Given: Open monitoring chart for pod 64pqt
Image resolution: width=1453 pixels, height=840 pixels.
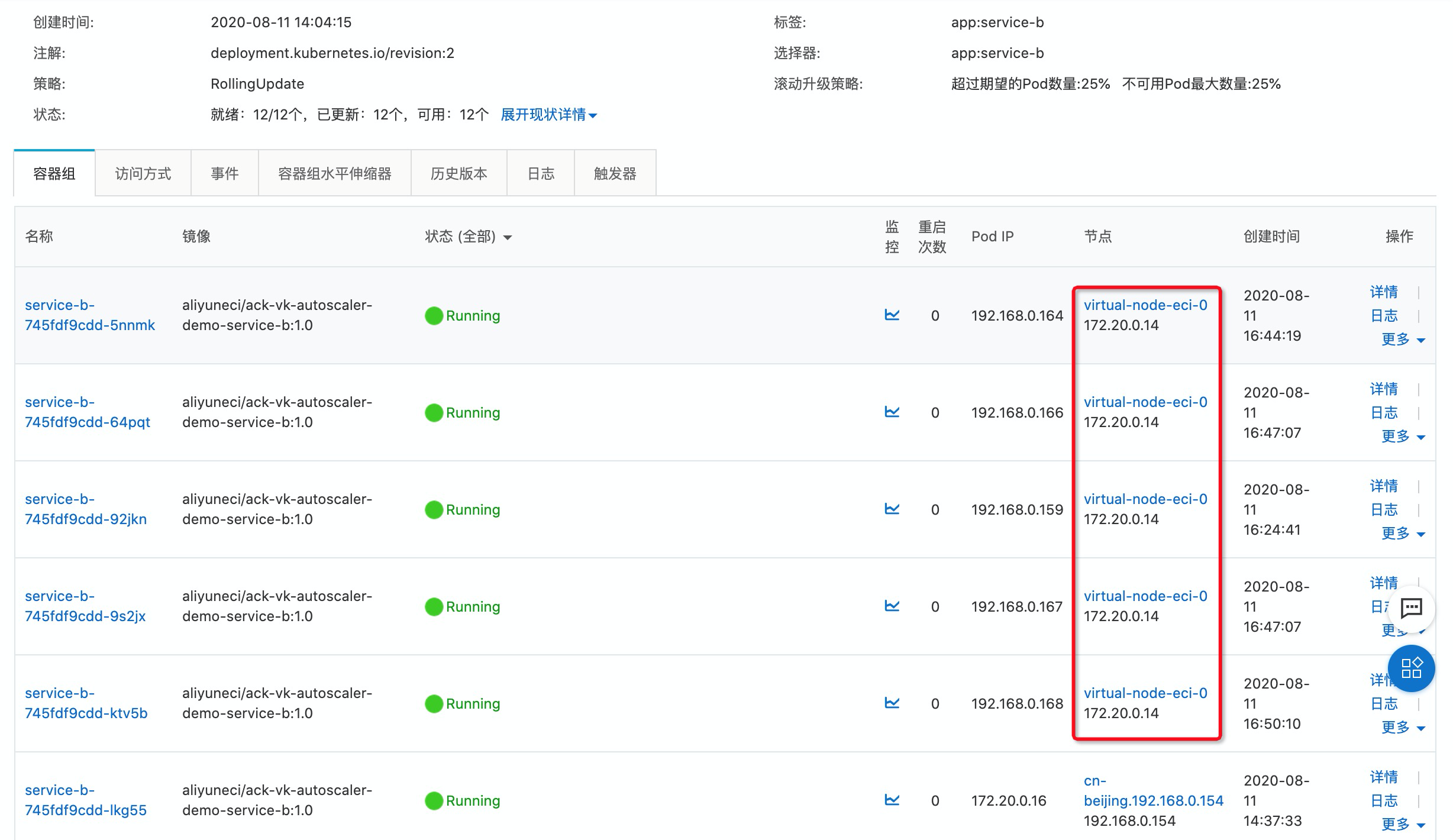Looking at the screenshot, I should (x=892, y=412).
